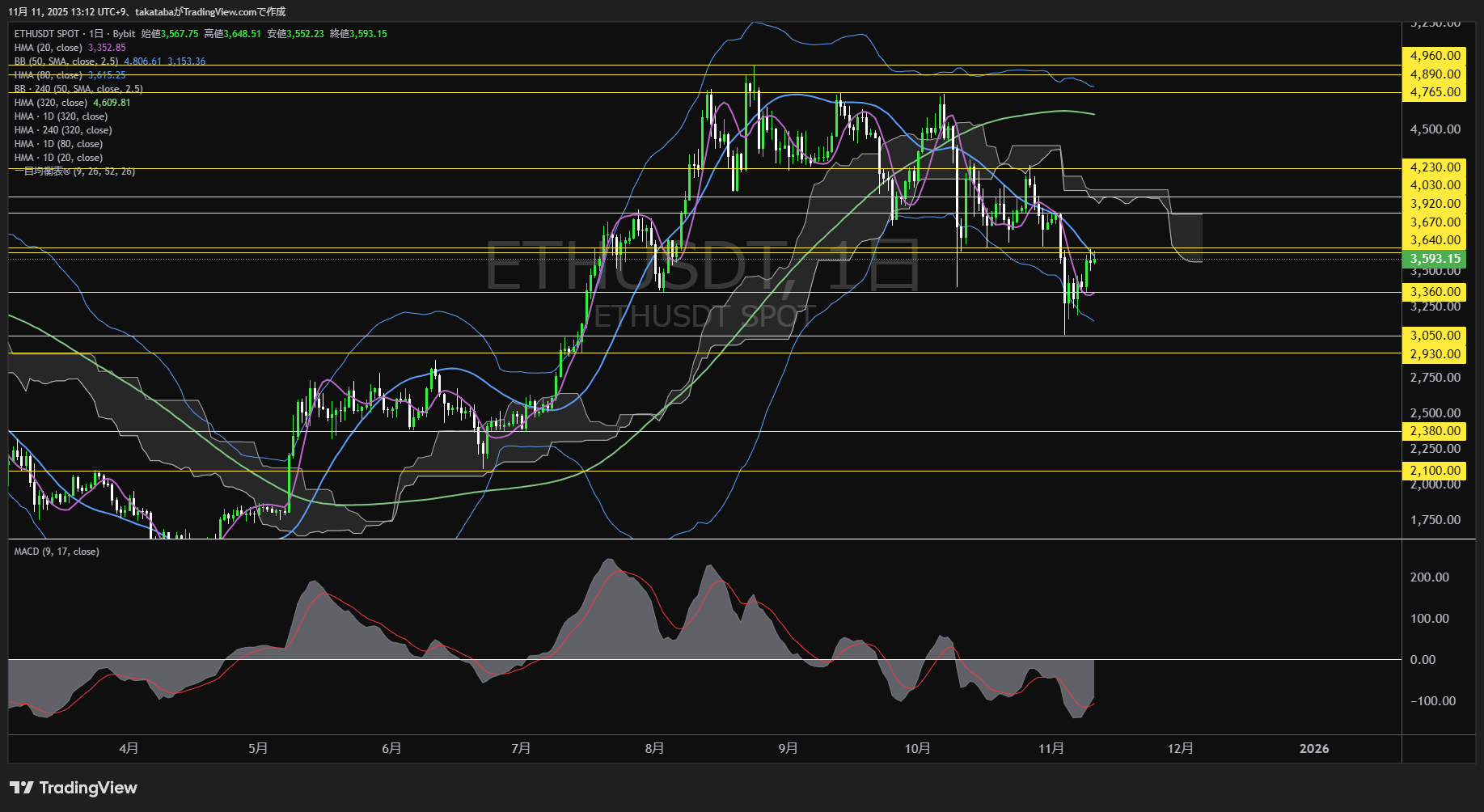Click the HMA・240 (320, close) legend entry

63,129
